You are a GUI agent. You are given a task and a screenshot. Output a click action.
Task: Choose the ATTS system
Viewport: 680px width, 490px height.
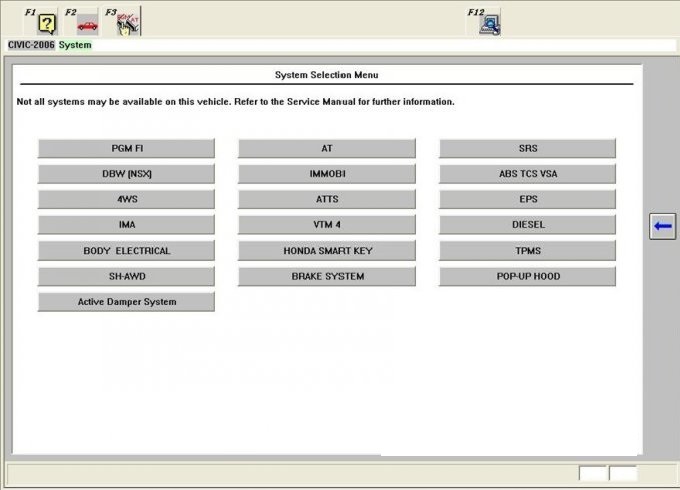pos(327,199)
